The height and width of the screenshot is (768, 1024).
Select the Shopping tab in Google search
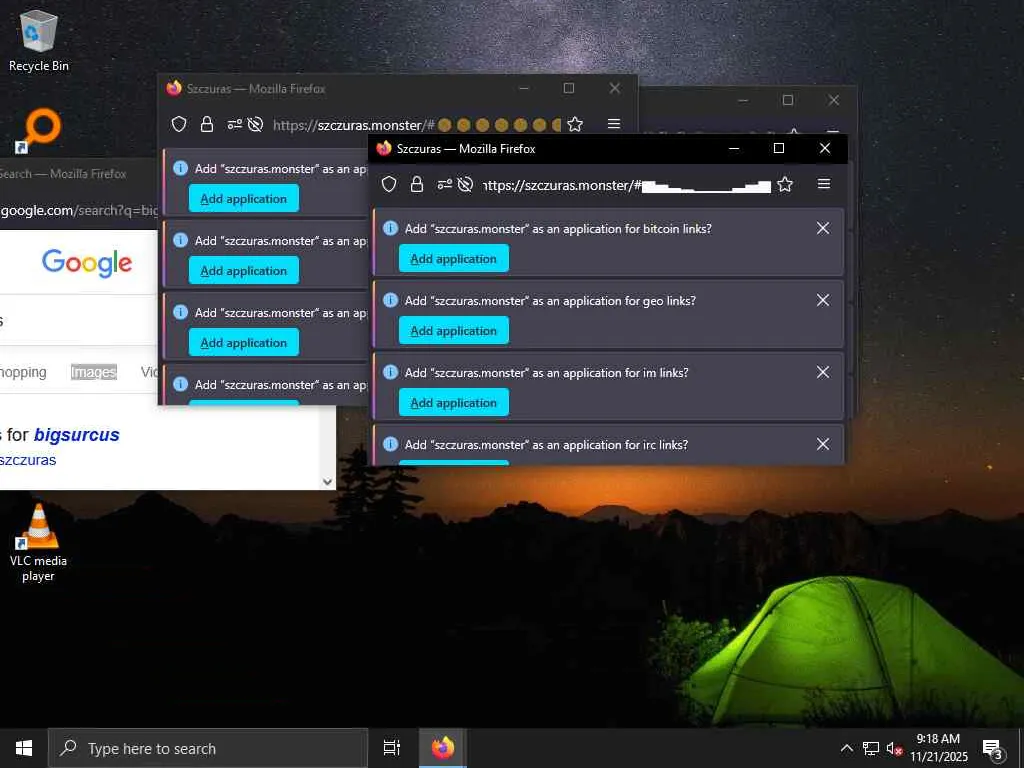coord(23,372)
